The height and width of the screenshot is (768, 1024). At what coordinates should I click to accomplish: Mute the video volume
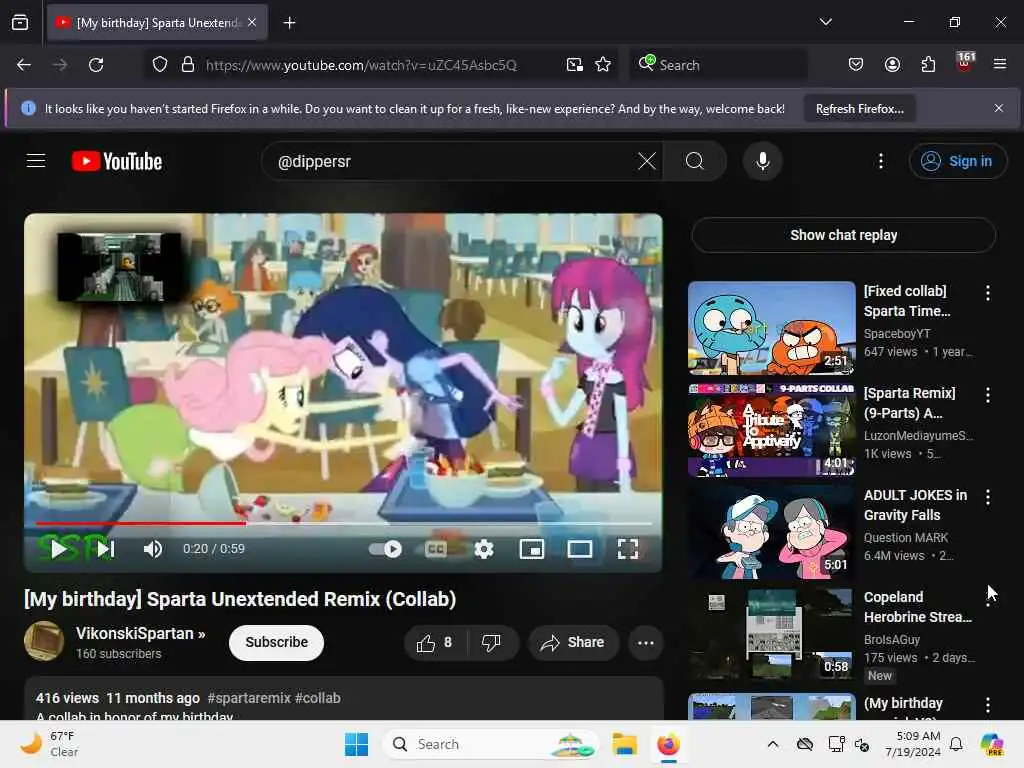[152, 549]
